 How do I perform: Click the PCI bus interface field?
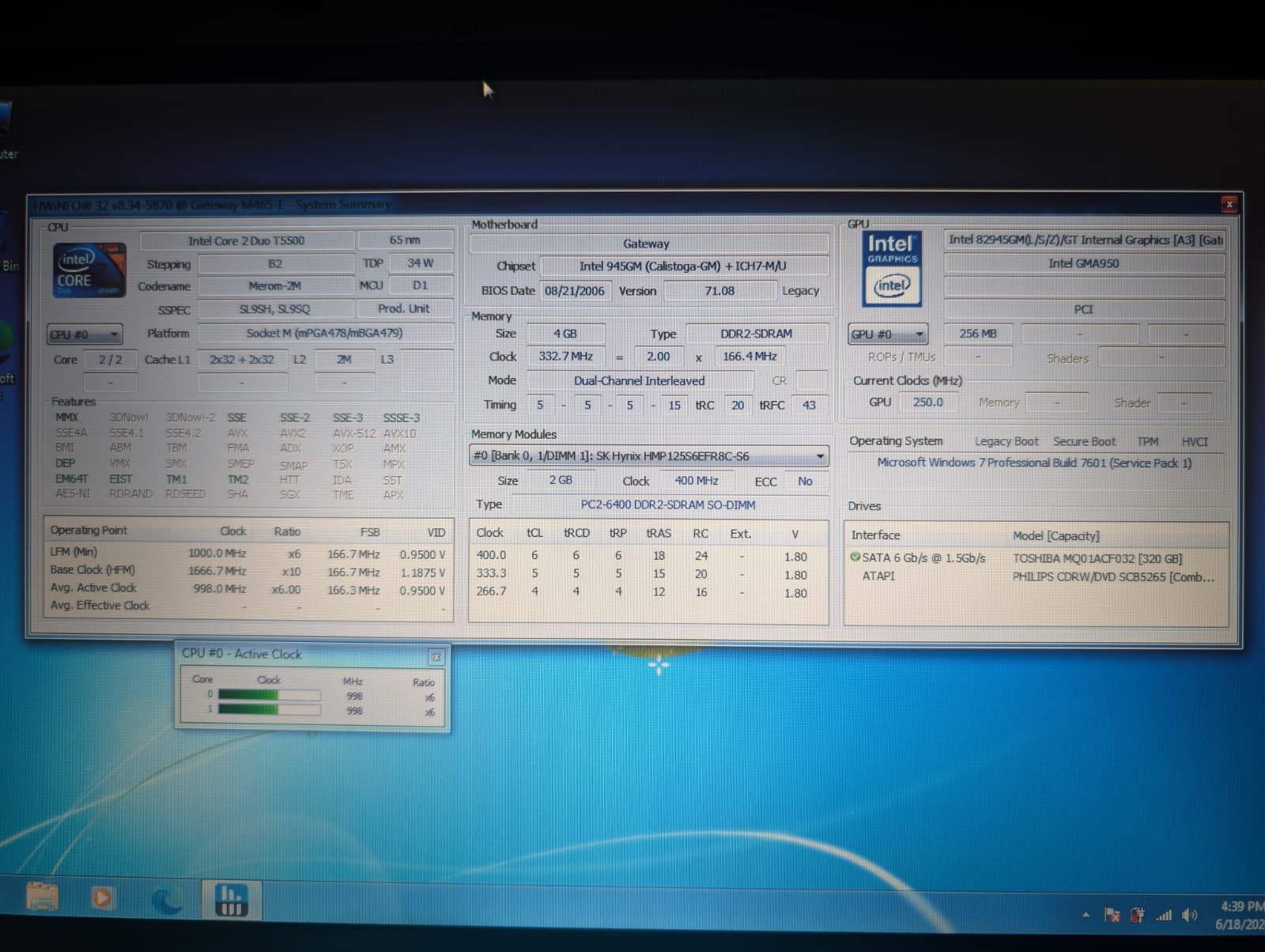(1084, 309)
